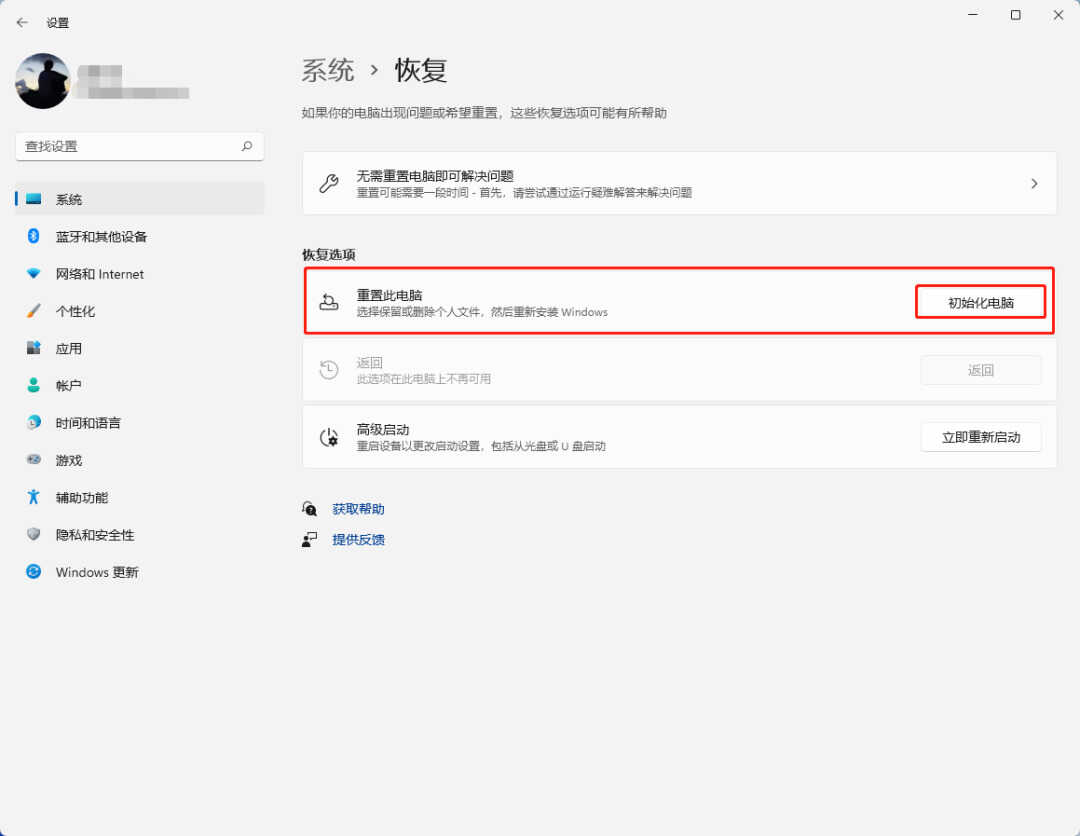The image size is (1080, 836).
Task: Go to 系统 in the breadcrumb
Action: [x=328, y=70]
